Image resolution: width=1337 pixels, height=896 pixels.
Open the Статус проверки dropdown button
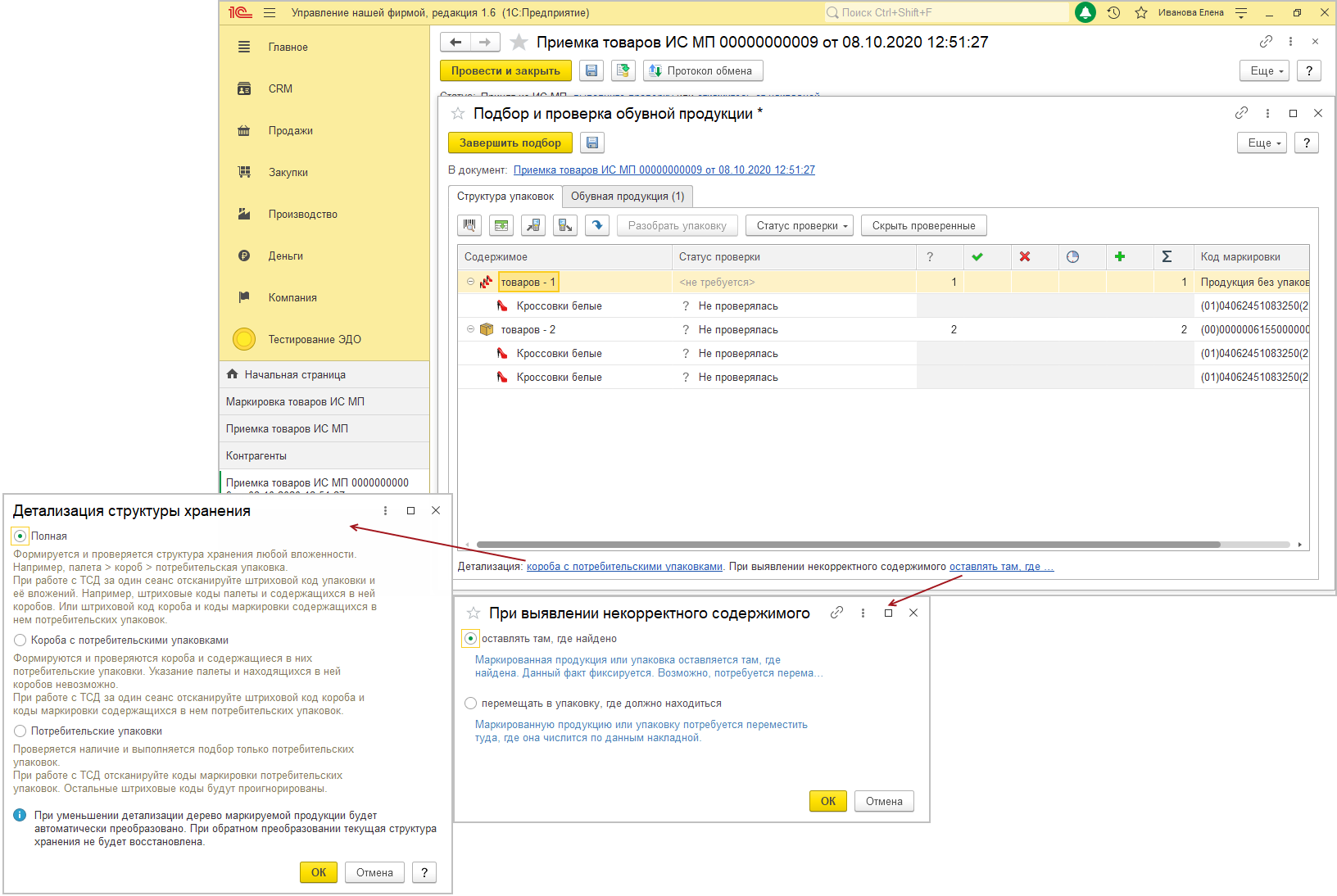point(800,225)
